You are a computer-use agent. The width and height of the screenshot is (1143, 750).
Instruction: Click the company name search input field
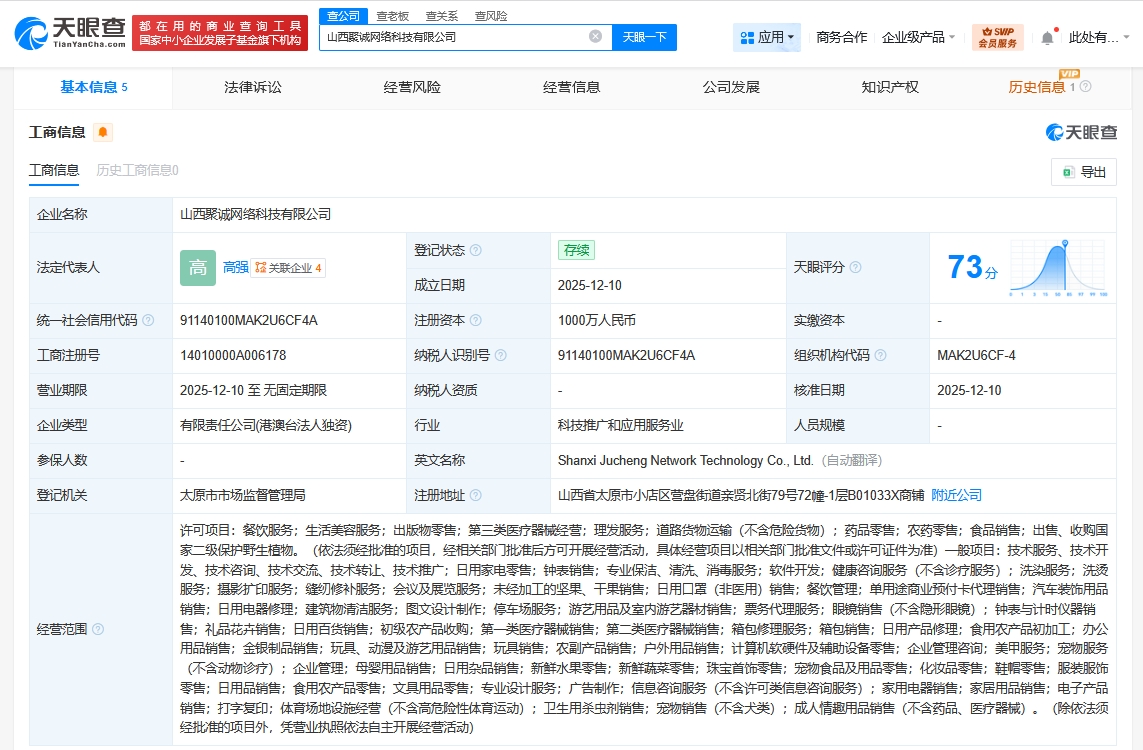[x=455, y=37]
